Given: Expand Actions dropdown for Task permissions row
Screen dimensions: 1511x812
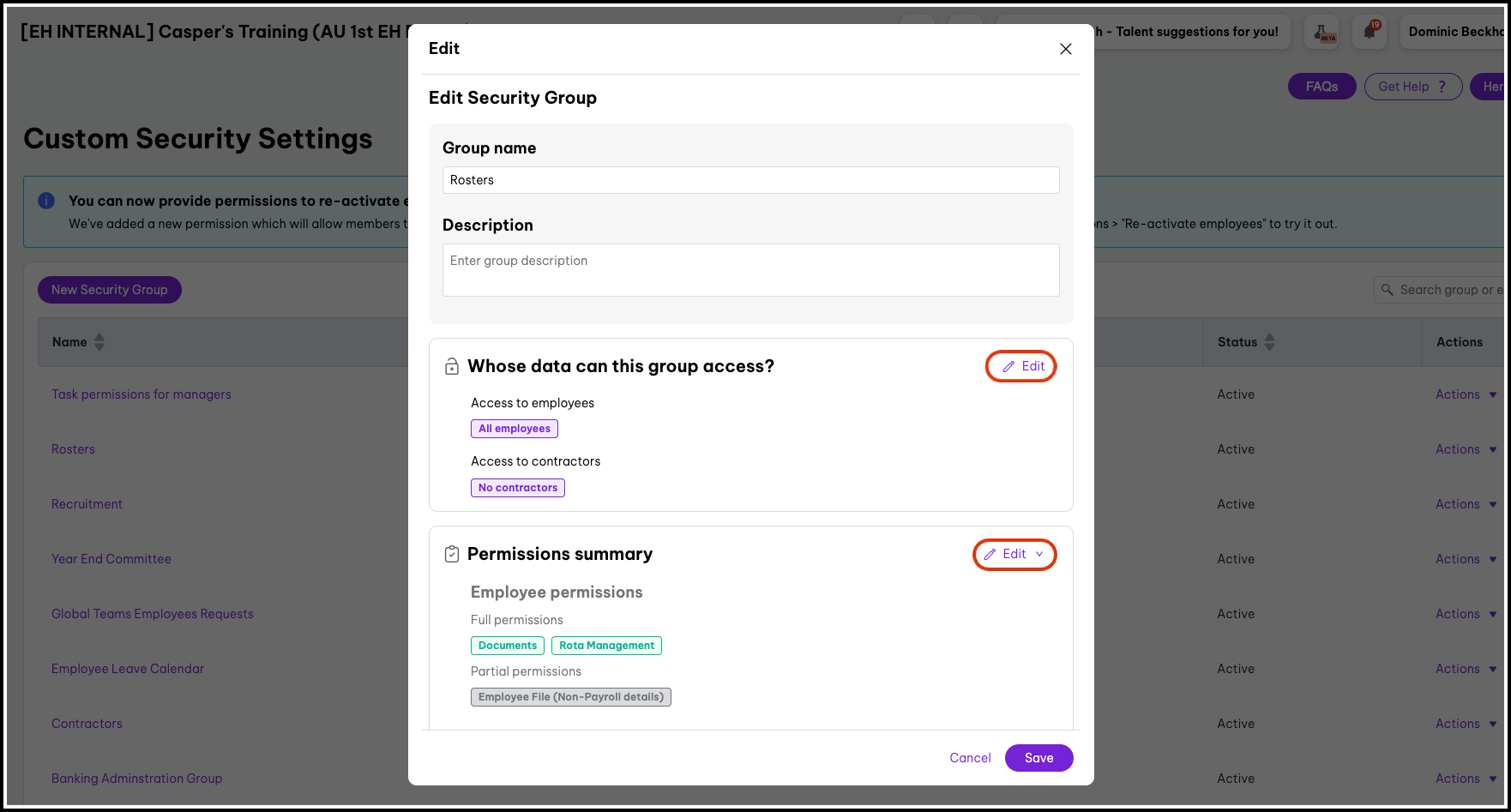Looking at the screenshot, I should pyautogui.click(x=1466, y=394).
